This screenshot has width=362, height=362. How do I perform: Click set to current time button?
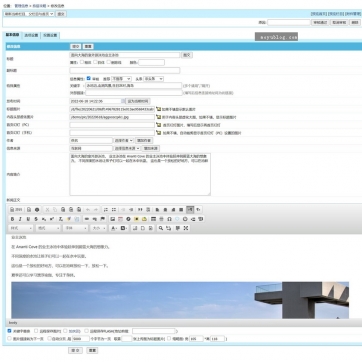(138, 101)
